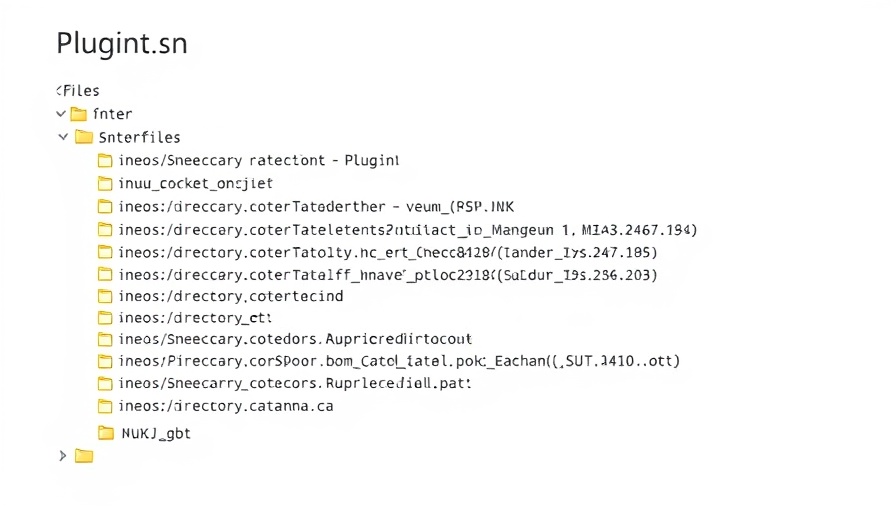Click the Files section header
This screenshot has height=512, width=896.
[x=79, y=90]
